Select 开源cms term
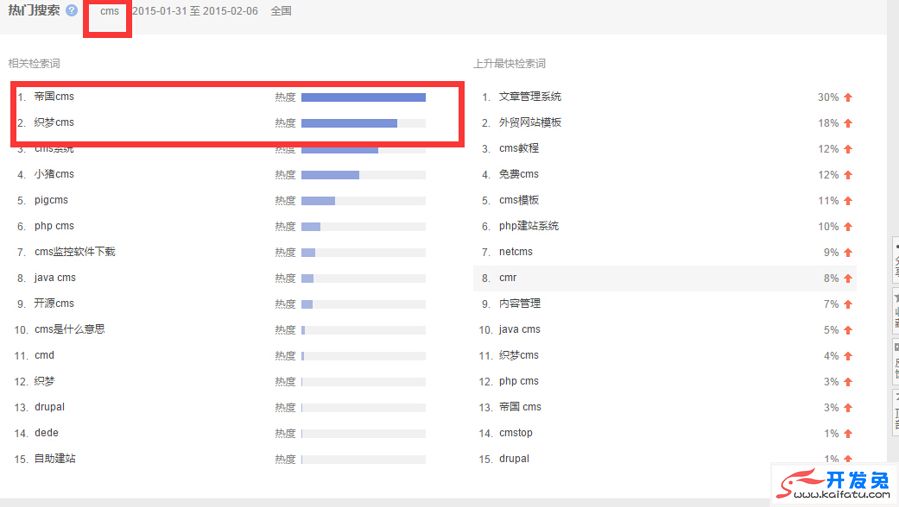This screenshot has height=507, width=899. click(54, 303)
